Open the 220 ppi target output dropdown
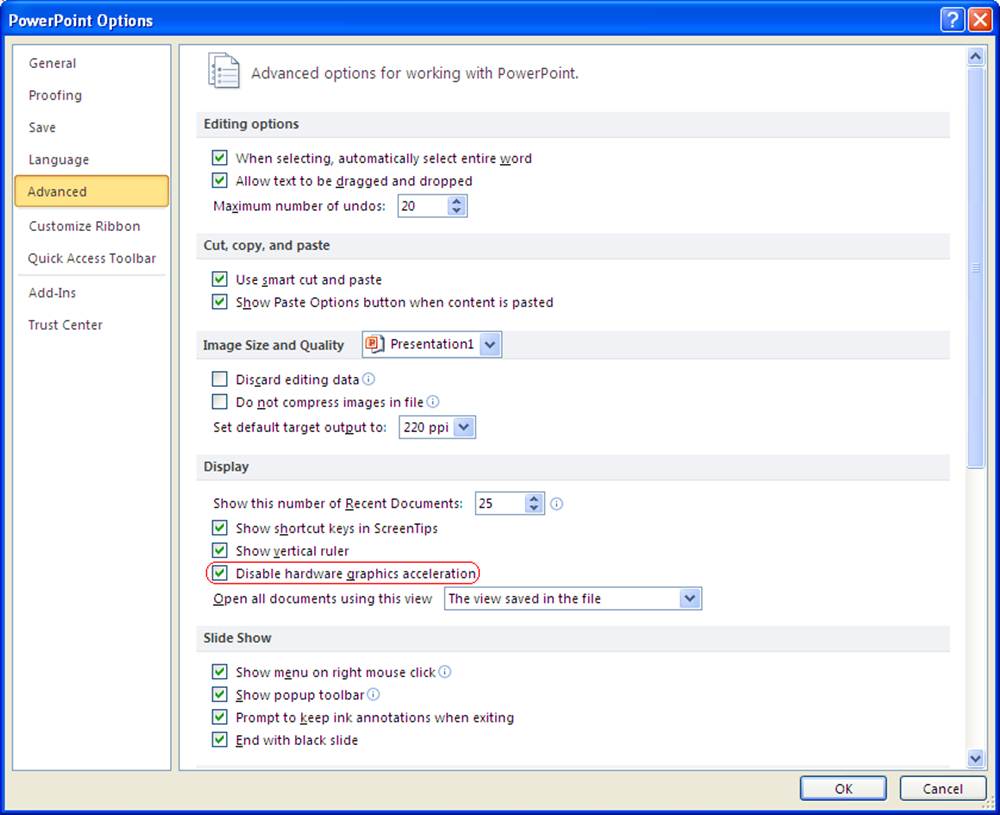 [x=465, y=427]
